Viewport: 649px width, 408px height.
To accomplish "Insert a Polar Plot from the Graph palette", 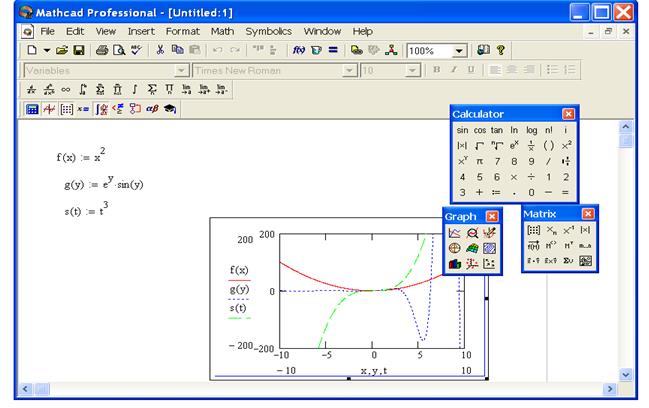I will click(x=454, y=248).
